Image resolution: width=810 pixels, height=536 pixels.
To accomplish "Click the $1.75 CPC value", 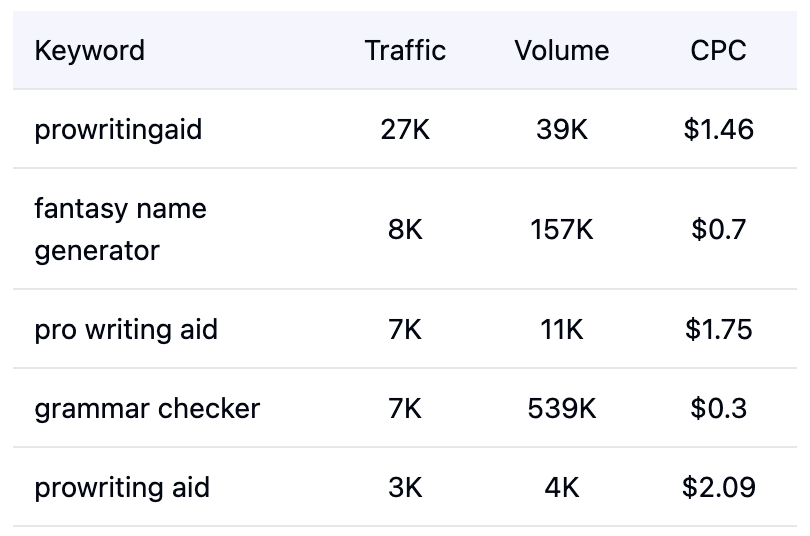I will click(718, 330).
